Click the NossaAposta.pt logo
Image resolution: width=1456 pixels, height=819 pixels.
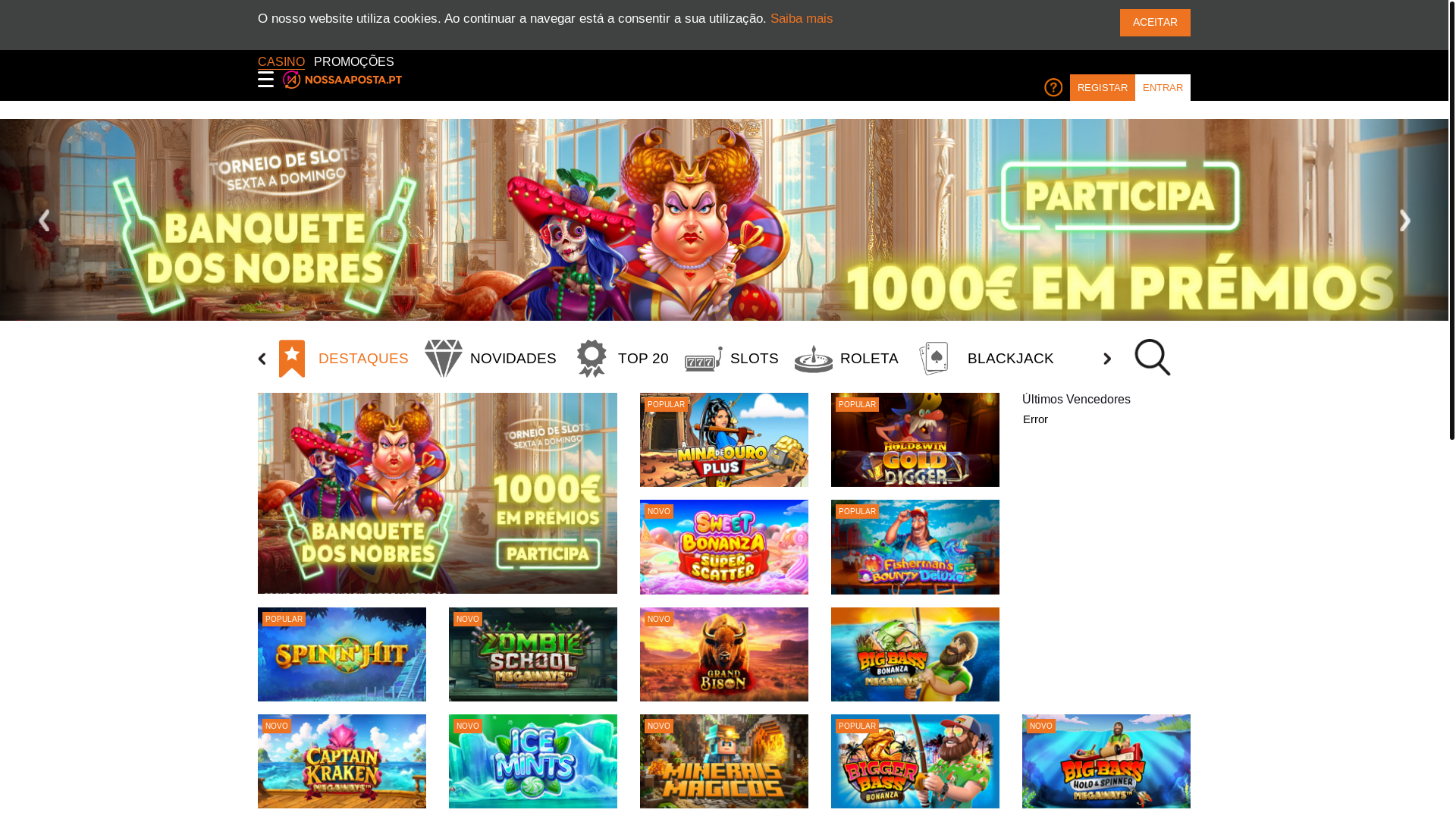click(342, 80)
